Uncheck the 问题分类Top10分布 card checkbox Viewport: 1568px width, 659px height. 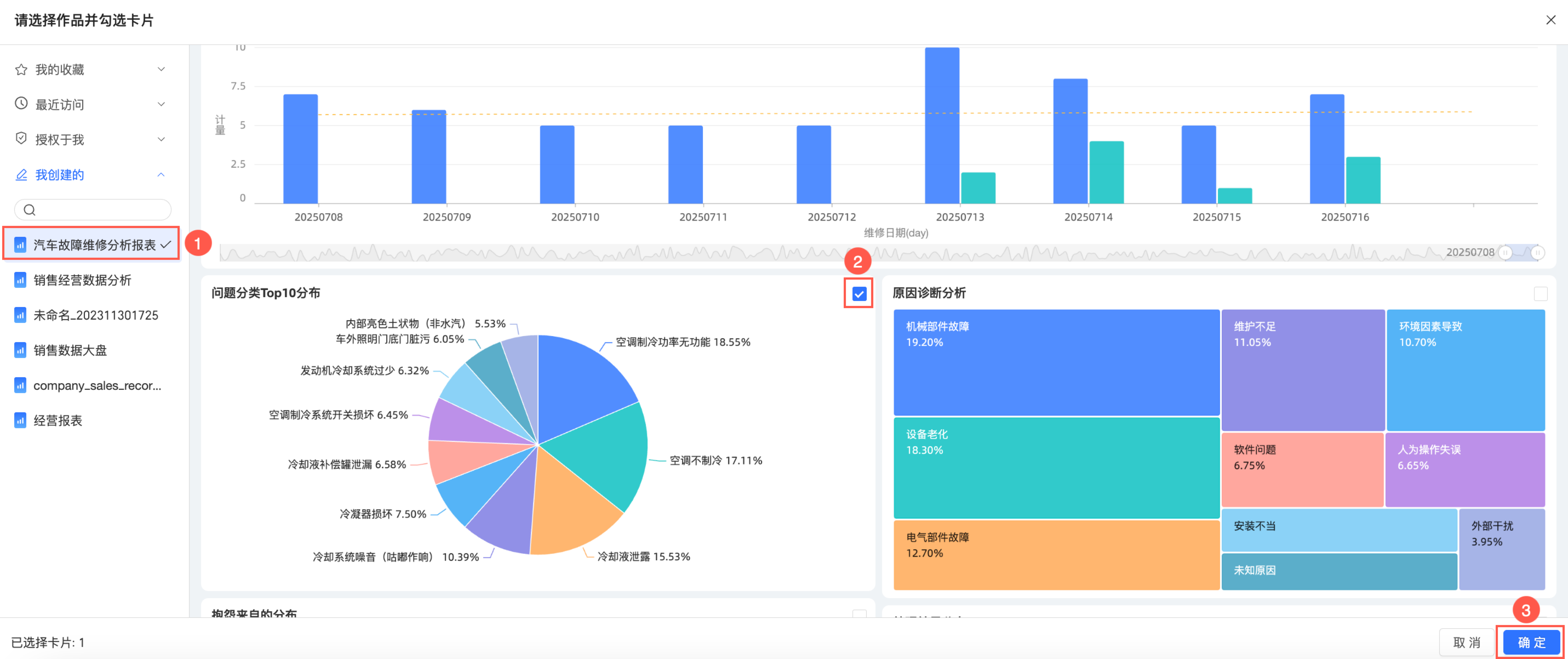[x=859, y=294]
